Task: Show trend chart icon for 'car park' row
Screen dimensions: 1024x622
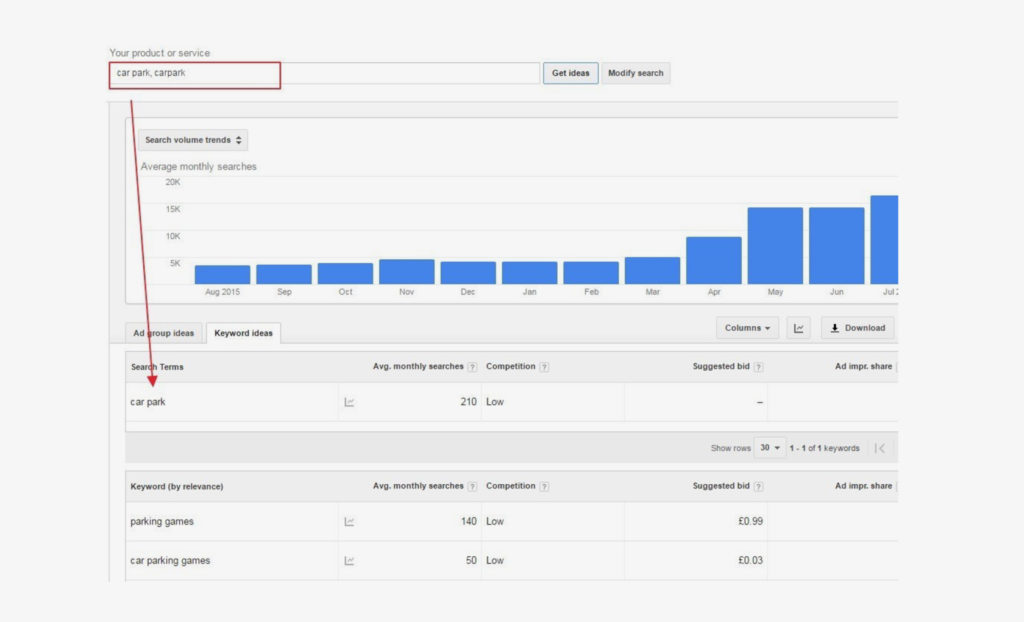Action: tap(349, 402)
